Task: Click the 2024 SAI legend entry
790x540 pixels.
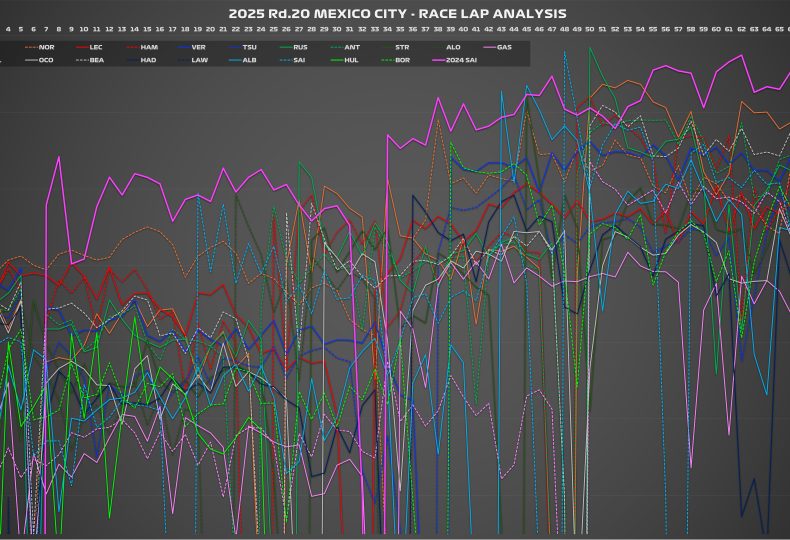Action: pyautogui.click(x=462, y=60)
